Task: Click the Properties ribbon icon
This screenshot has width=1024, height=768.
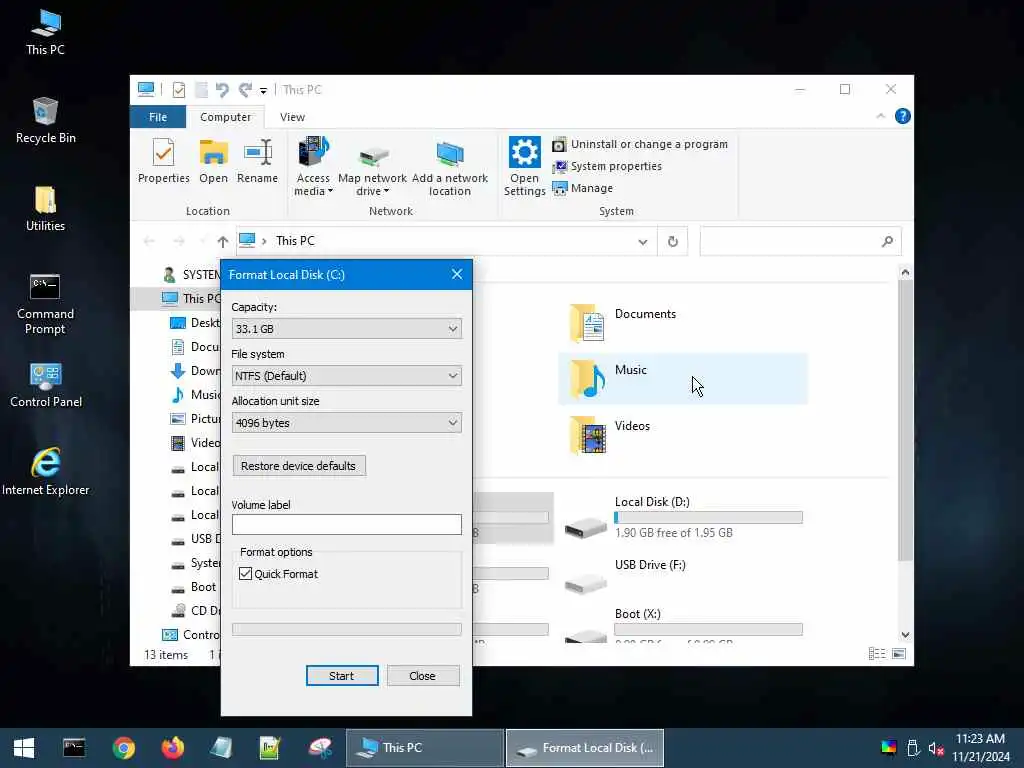Action: coord(163,161)
